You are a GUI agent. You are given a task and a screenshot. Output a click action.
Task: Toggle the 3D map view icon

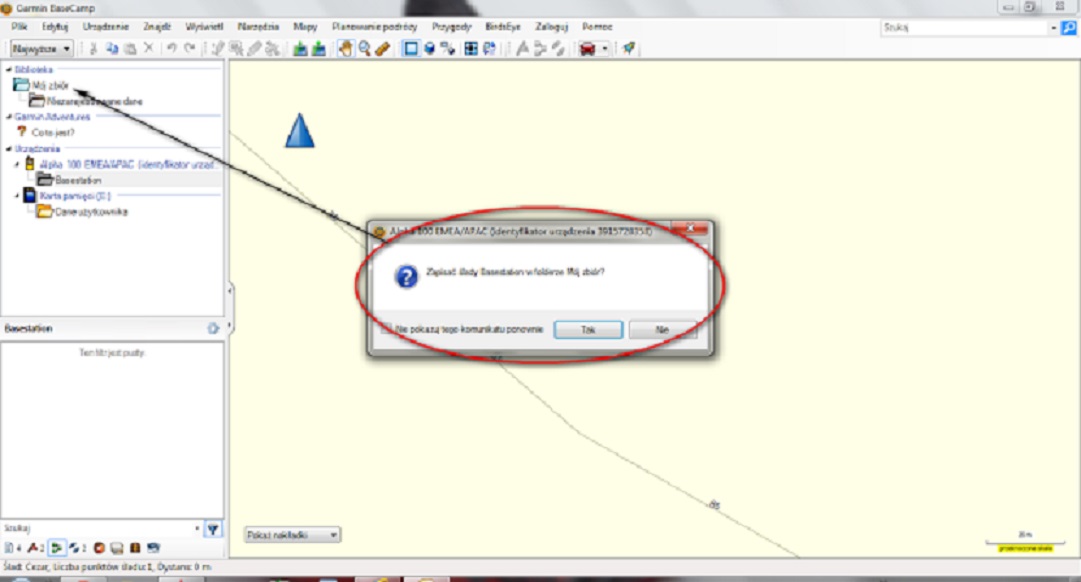[429, 48]
